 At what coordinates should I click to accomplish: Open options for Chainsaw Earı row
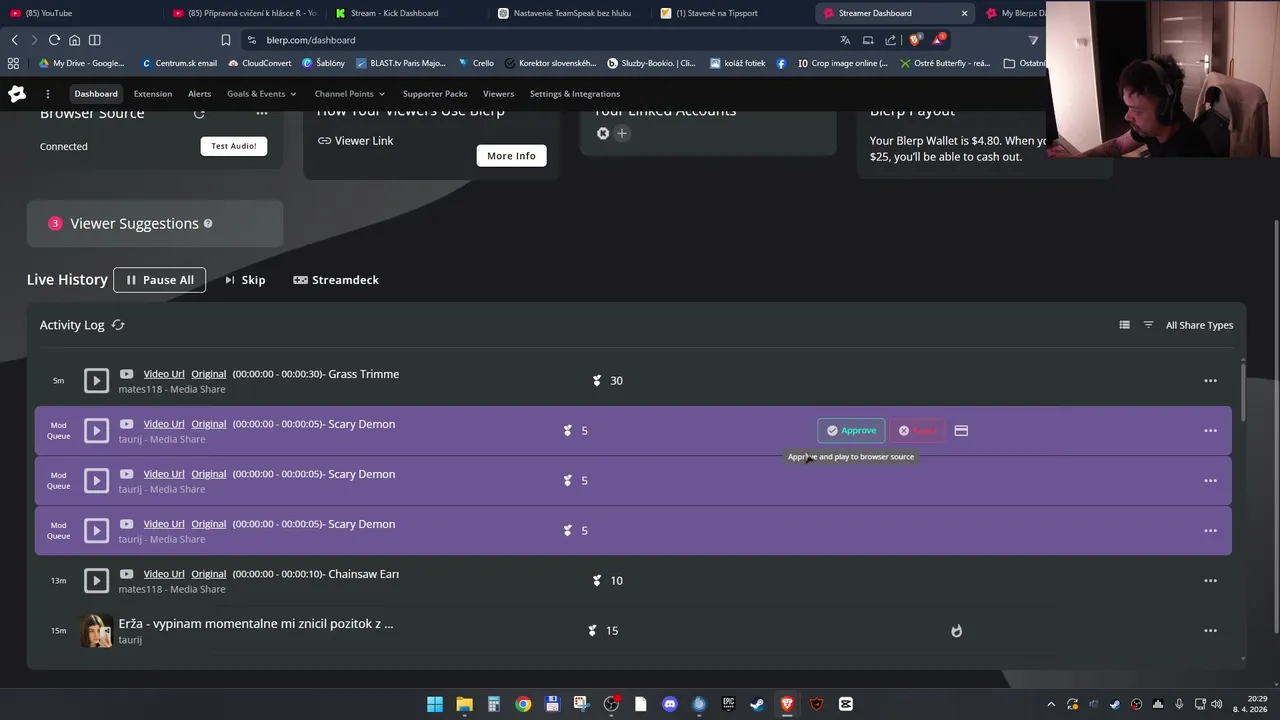tap(1210, 580)
